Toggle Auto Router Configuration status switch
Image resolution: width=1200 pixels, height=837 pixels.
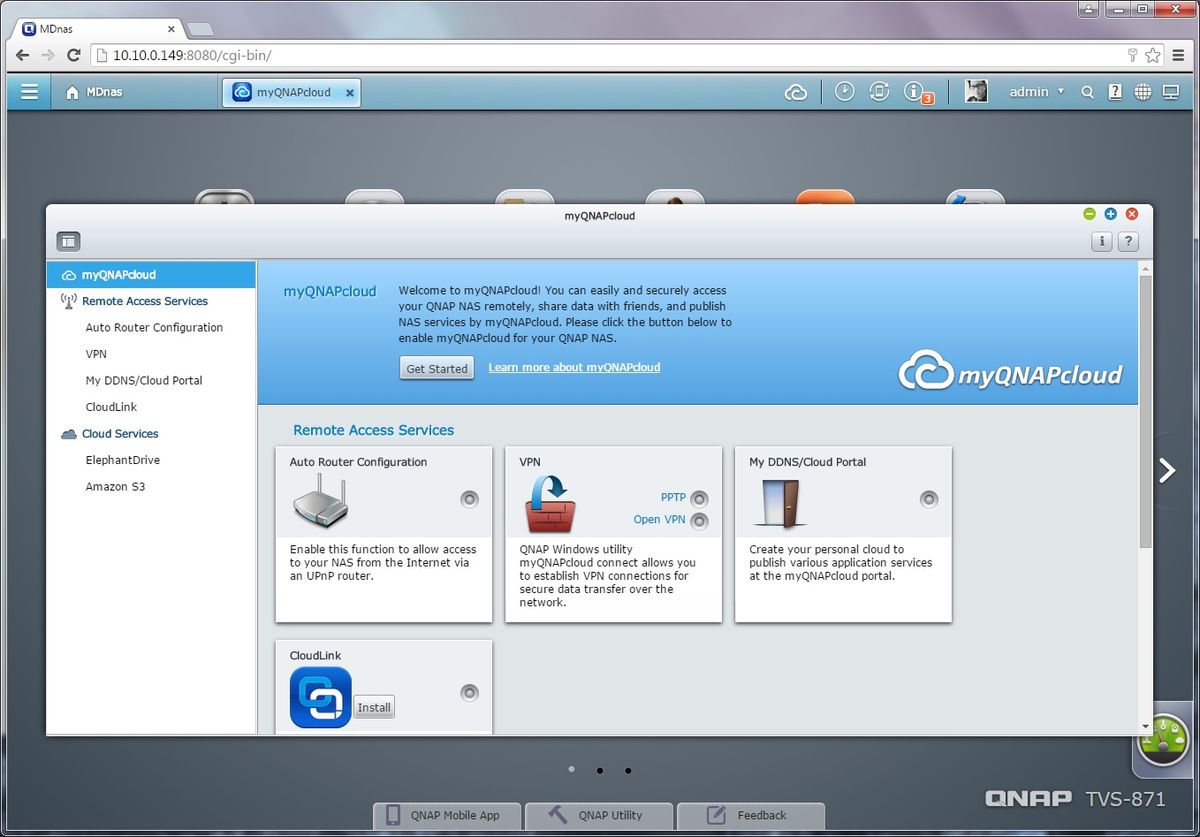[x=469, y=499]
